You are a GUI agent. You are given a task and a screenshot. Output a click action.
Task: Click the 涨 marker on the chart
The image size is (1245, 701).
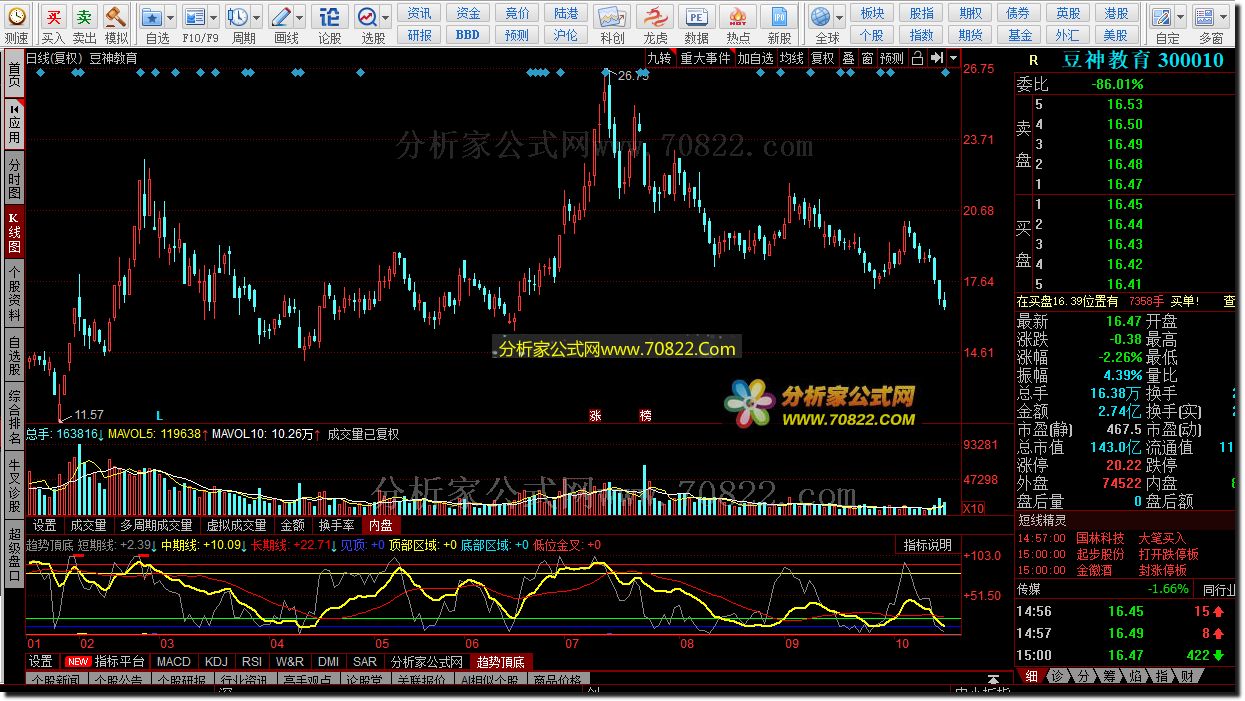coord(596,414)
